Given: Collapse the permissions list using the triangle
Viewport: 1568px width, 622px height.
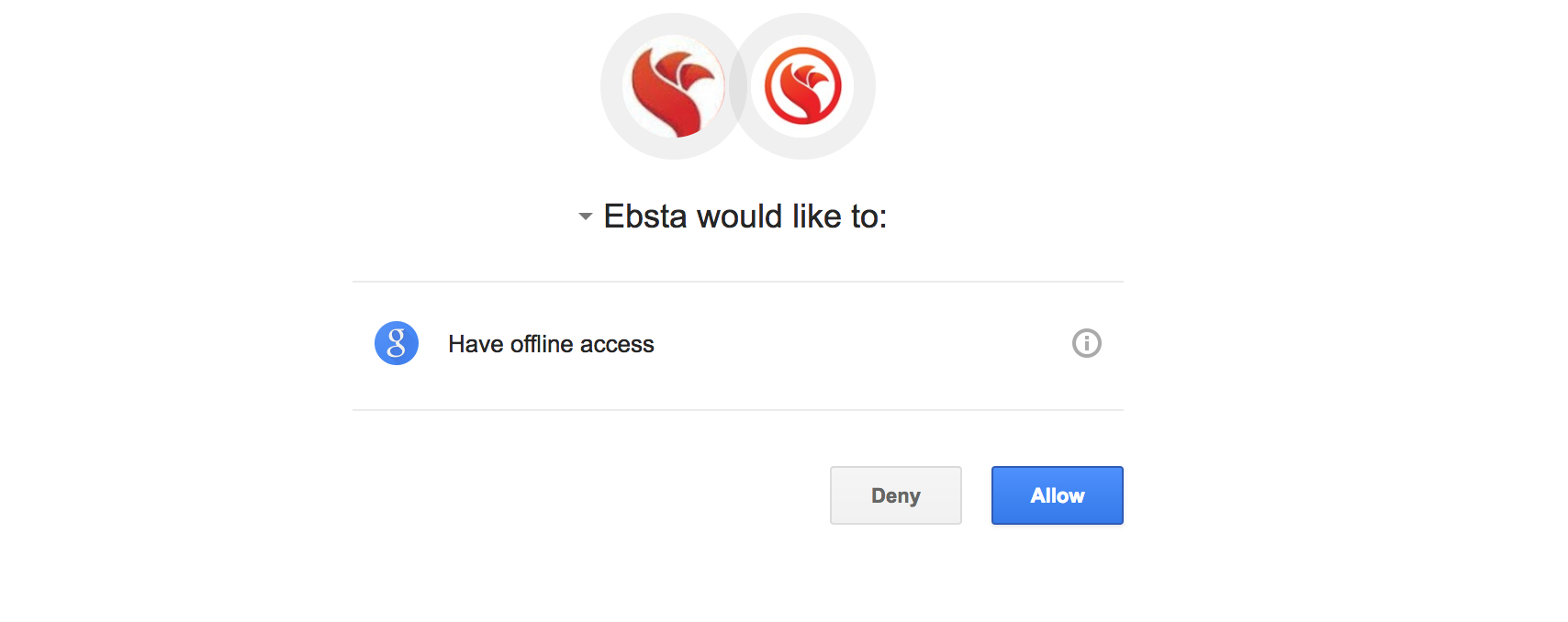Looking at the screenshot, I should click(x=585, y=217).
